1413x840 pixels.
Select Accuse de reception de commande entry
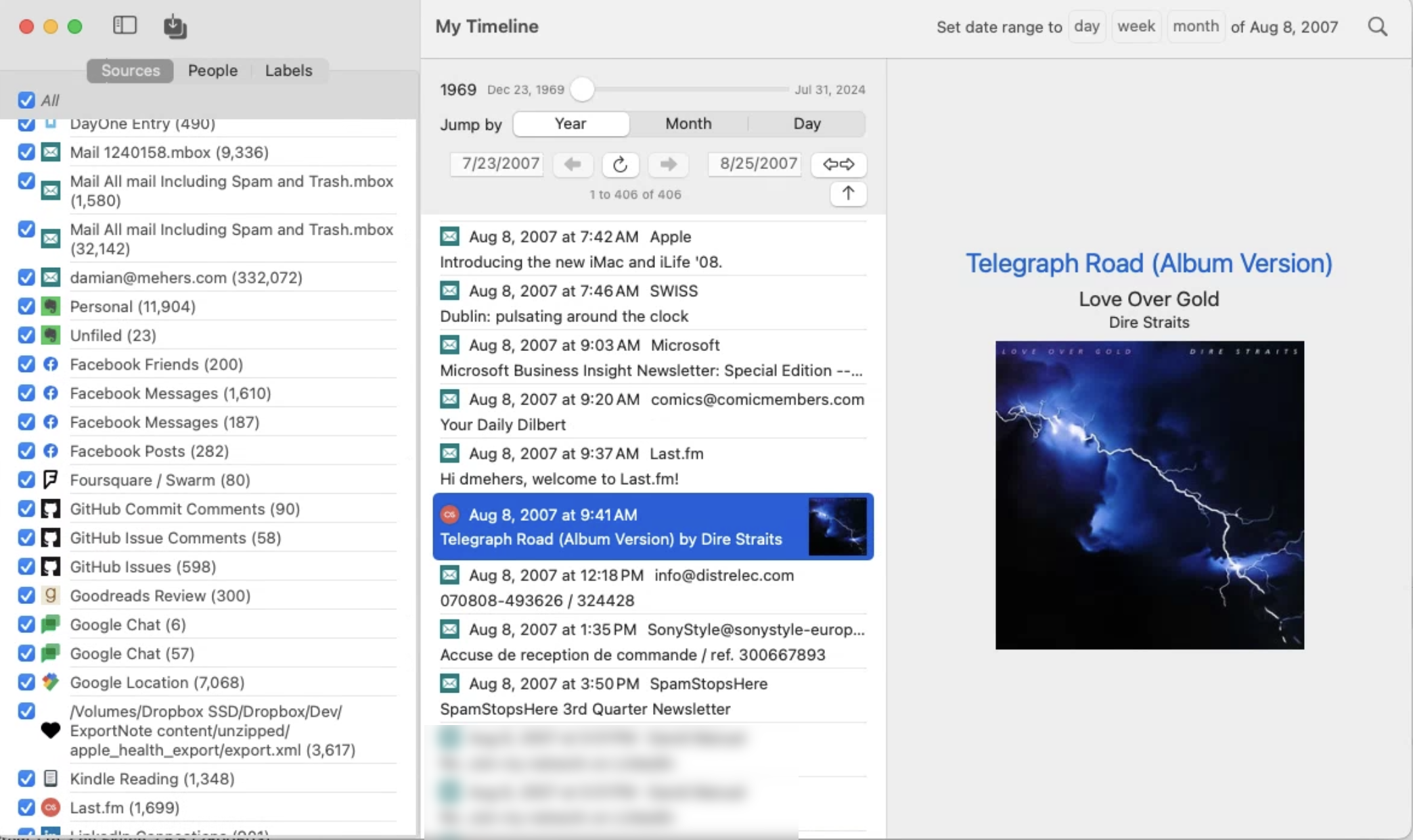click(x=653, y=642)
